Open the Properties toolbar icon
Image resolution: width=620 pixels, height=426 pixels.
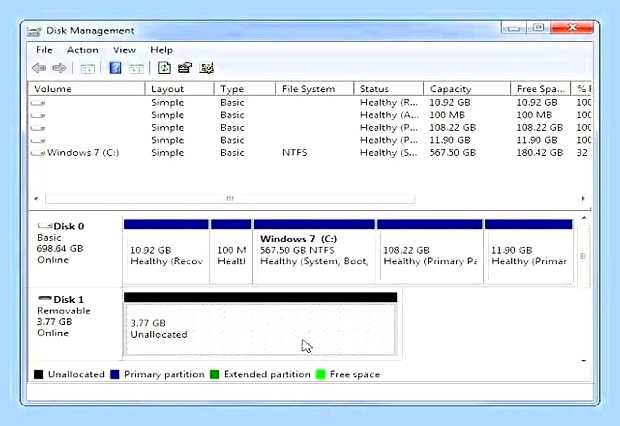(x=185, y=68)
